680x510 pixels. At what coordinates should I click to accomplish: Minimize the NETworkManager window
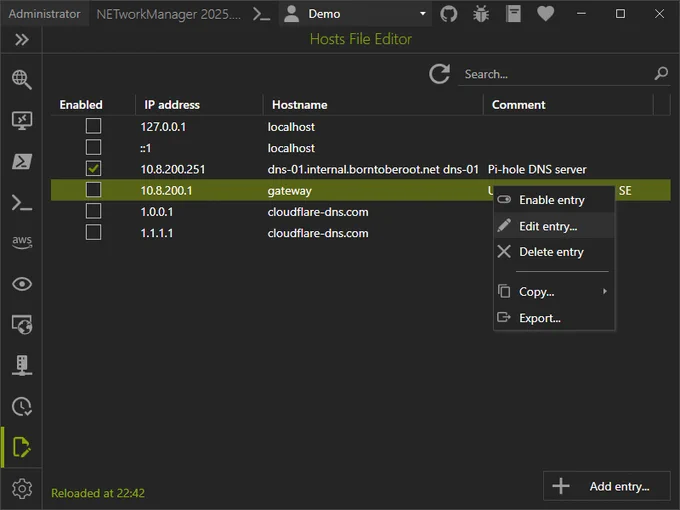click(581, 14)
